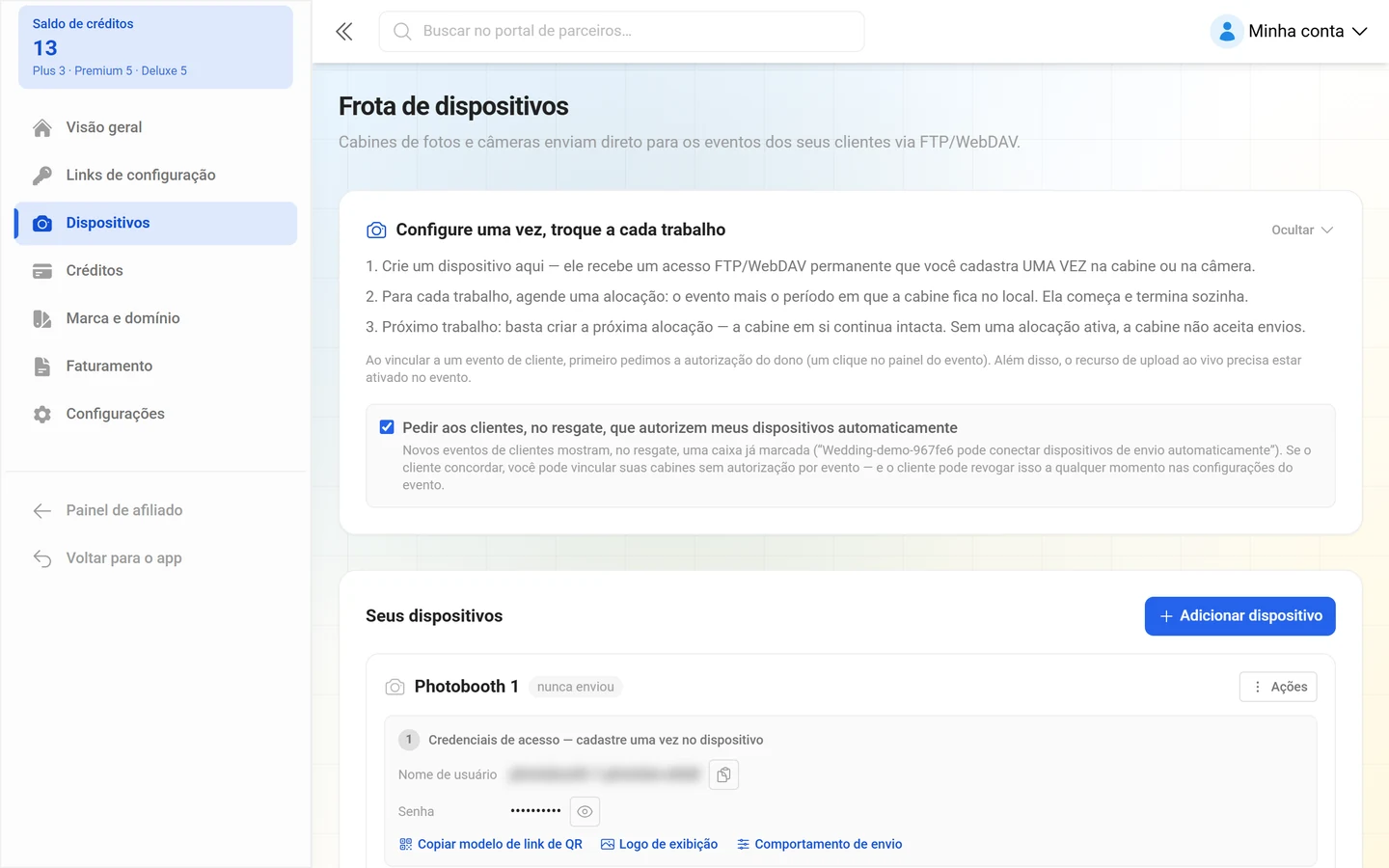
Task: Navigate to Faturamento
Action: (155, 366)
